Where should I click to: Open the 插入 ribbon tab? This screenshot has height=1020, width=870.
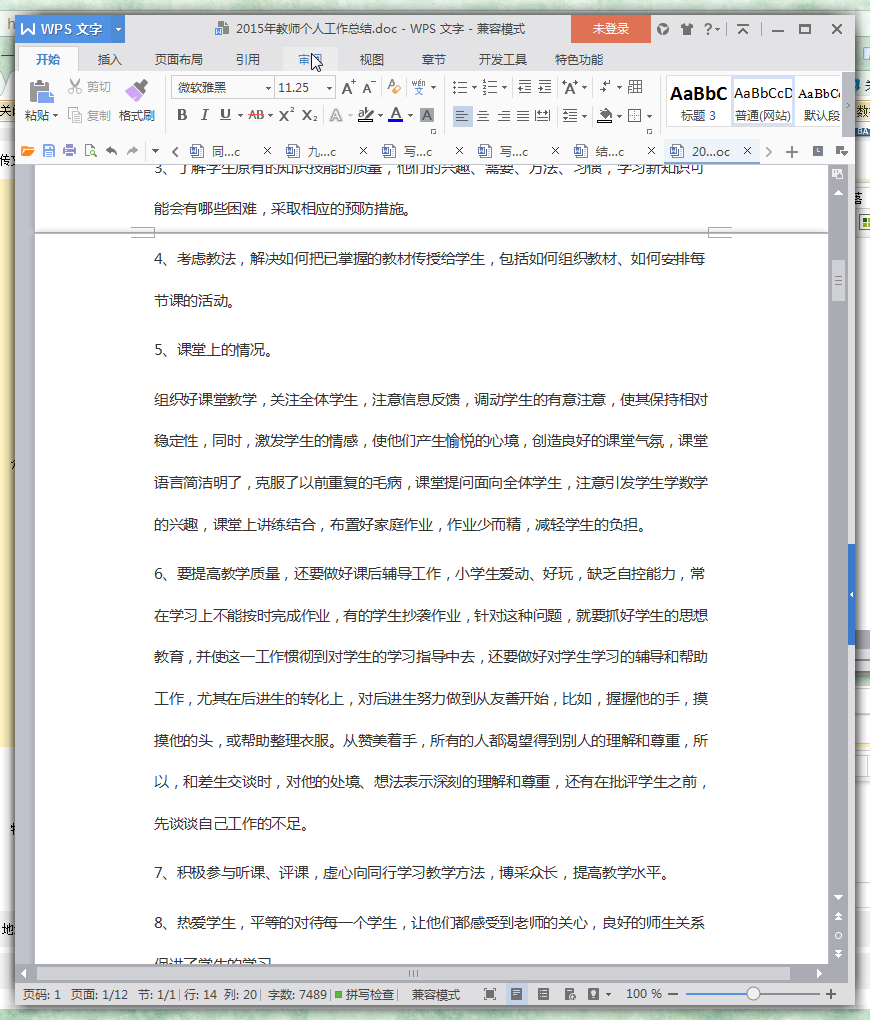pyautogui.click(x=109, y=60)
